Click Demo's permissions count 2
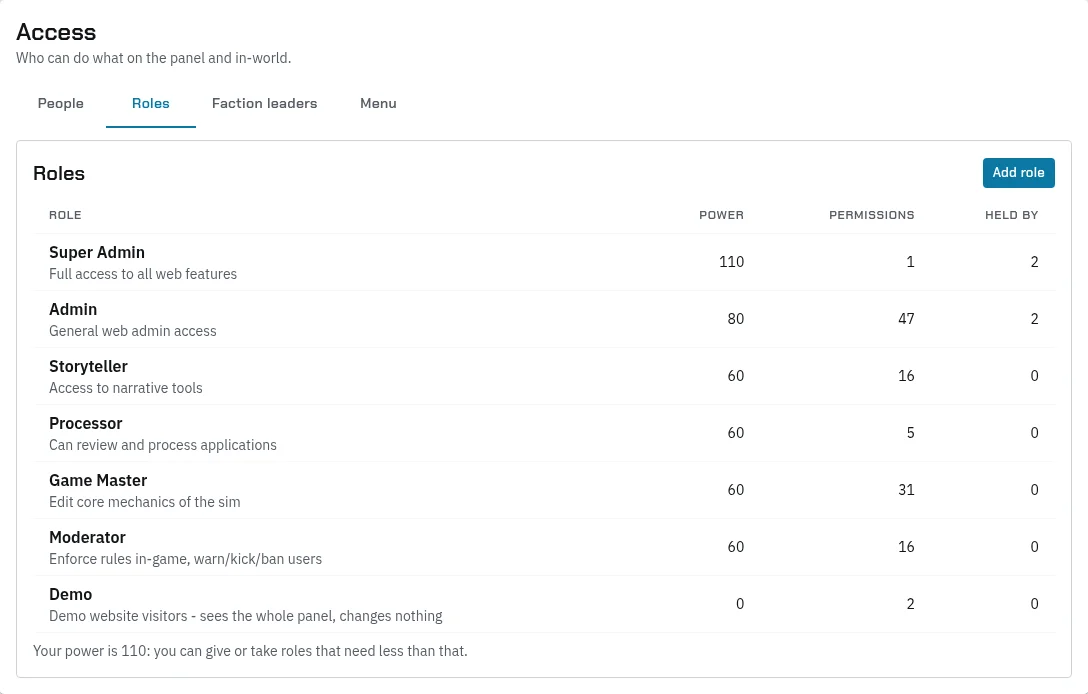1088x694 pixels. click(910, 604)
